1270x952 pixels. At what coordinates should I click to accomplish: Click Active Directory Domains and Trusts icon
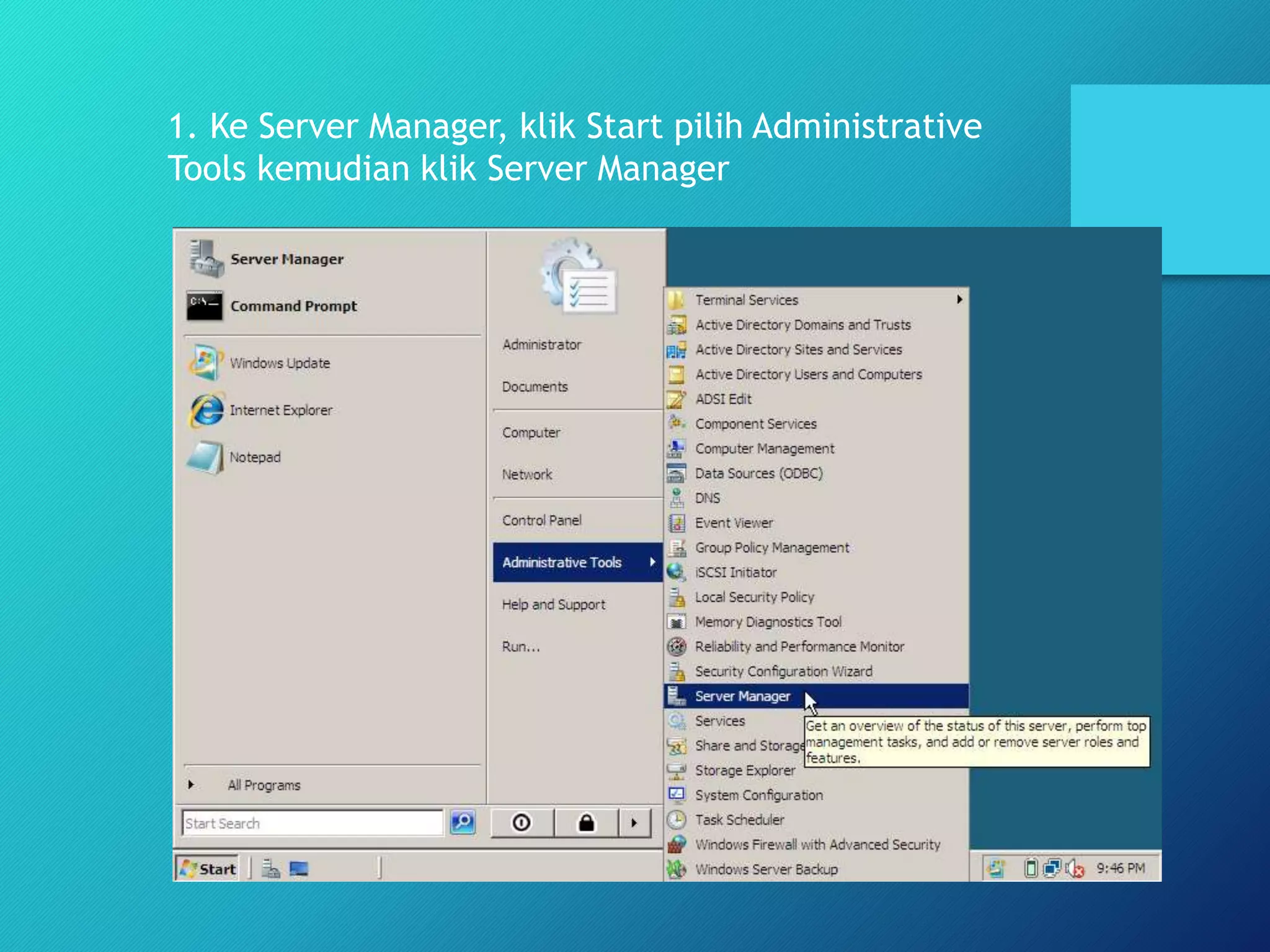point(677,325)
